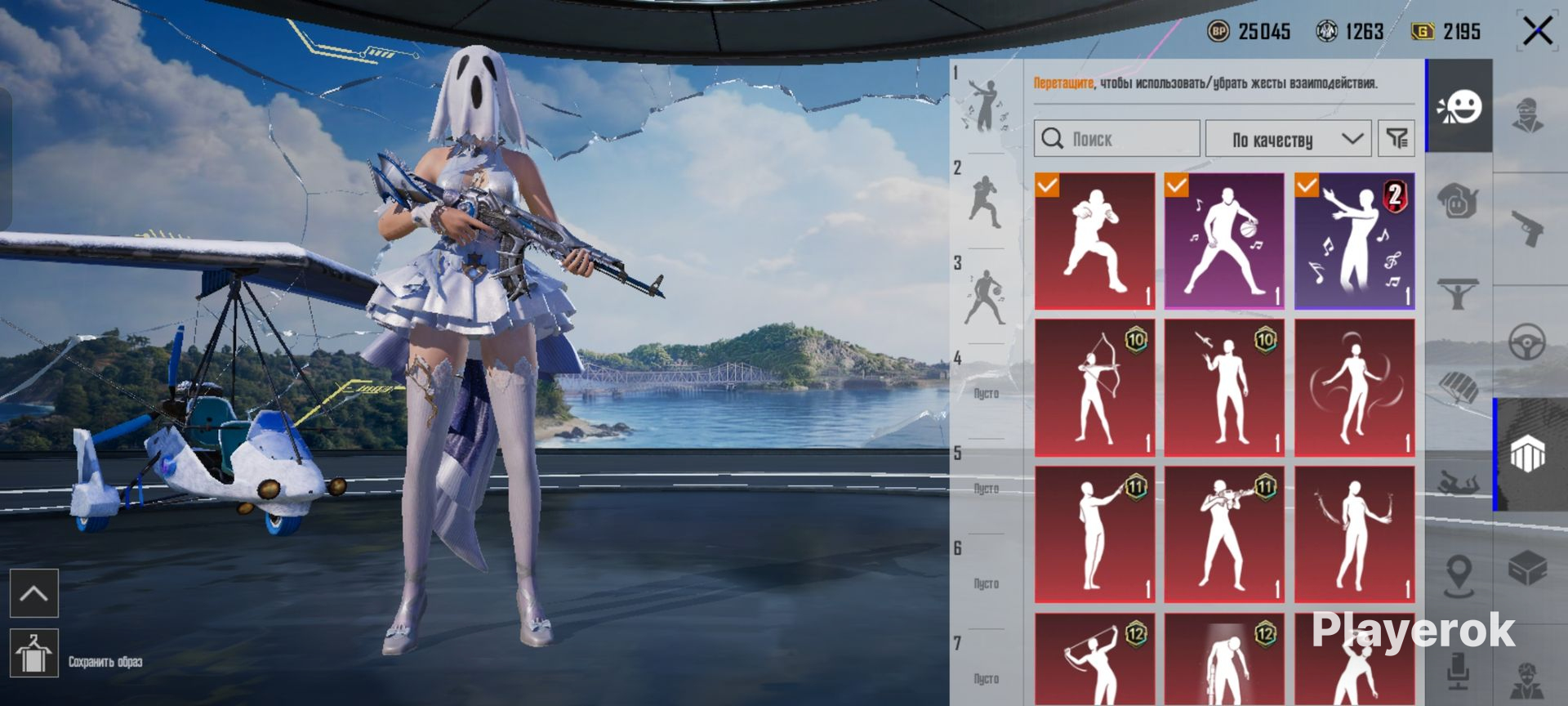The height and width of the screenshot is (706, 1568).
Task: Select the crouching stance emote card
Action: [1095, 241]
